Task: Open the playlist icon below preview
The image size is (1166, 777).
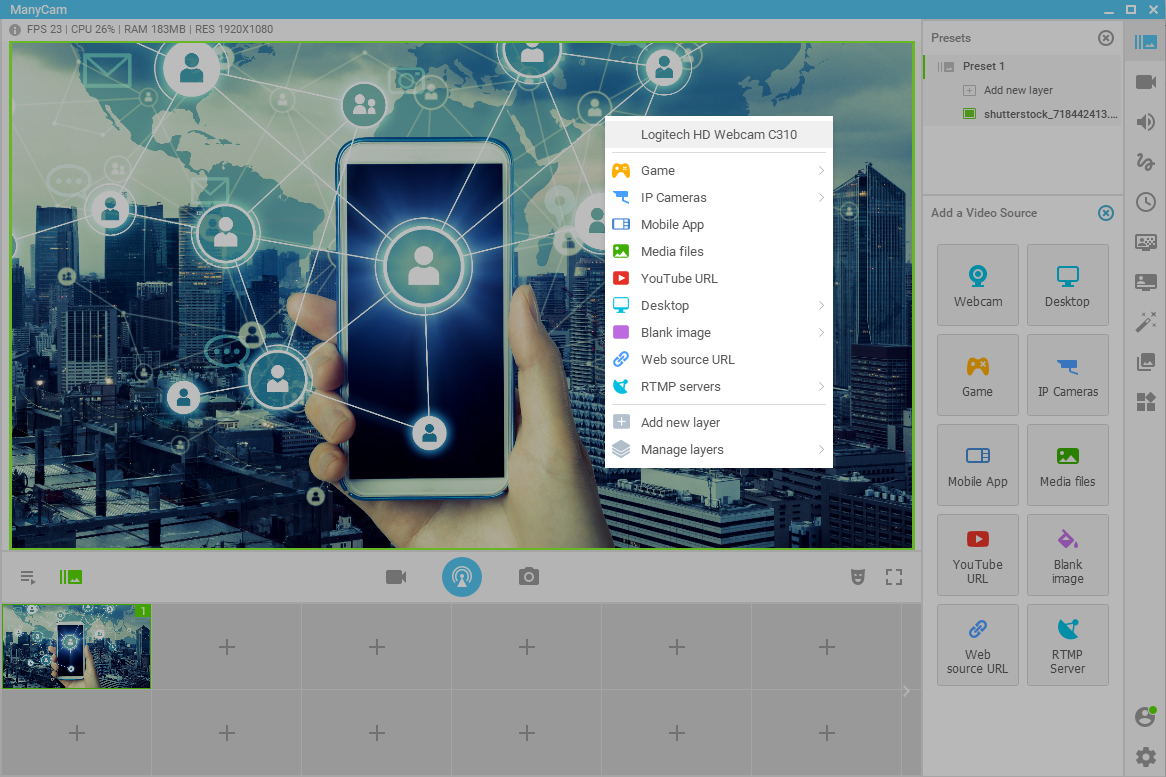Action: pos(28,577)
